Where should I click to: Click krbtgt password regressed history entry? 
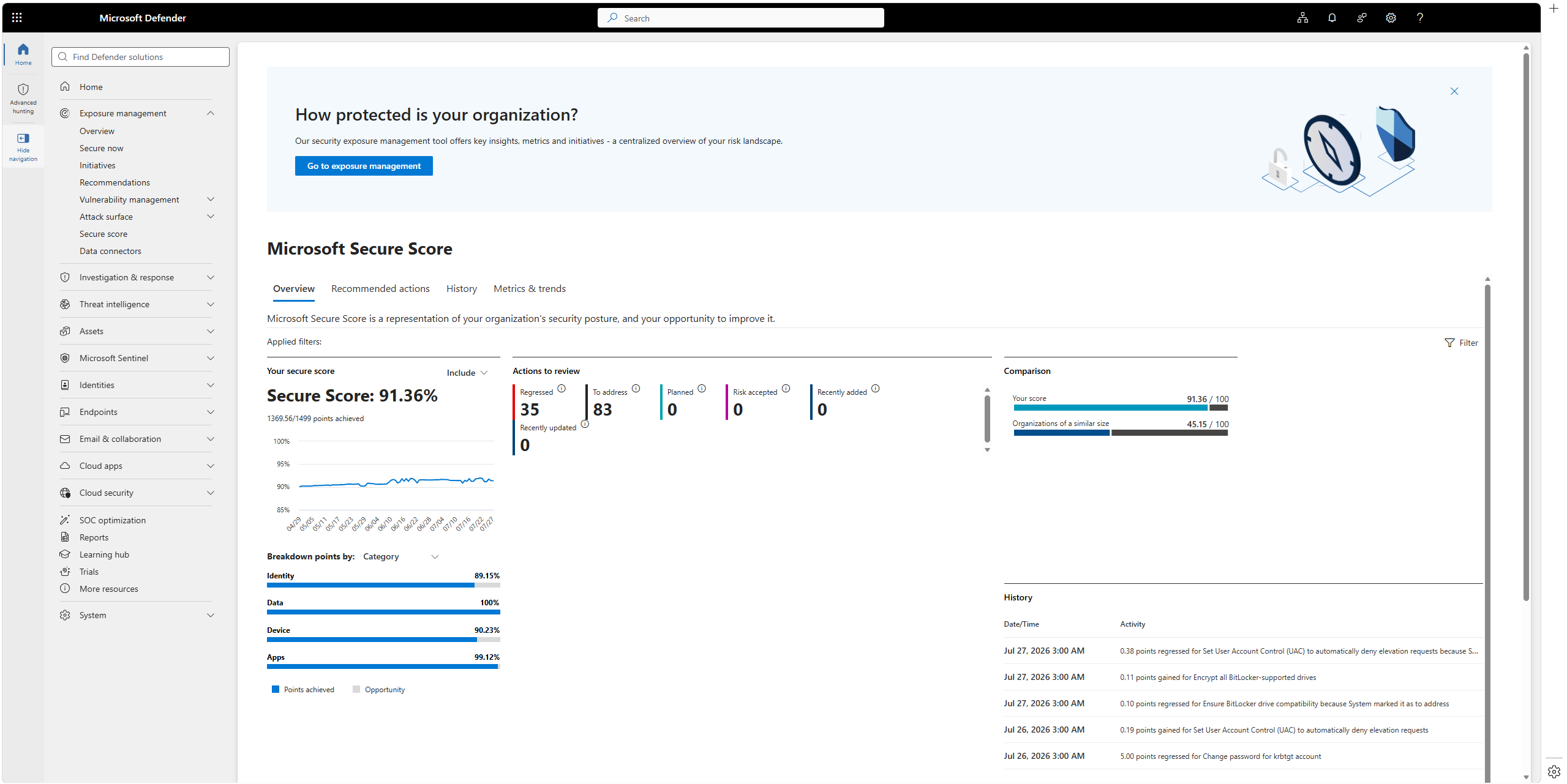coord(1220,756)
